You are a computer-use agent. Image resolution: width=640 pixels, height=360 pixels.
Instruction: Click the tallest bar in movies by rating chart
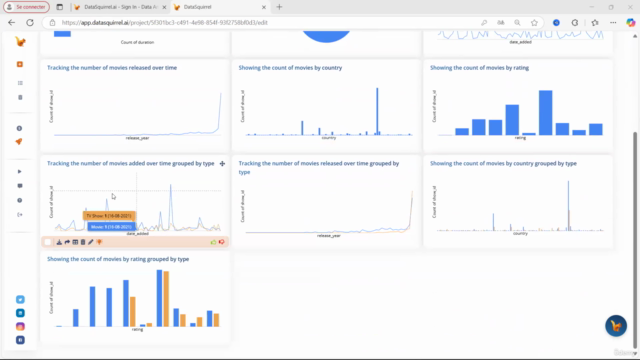545,113
